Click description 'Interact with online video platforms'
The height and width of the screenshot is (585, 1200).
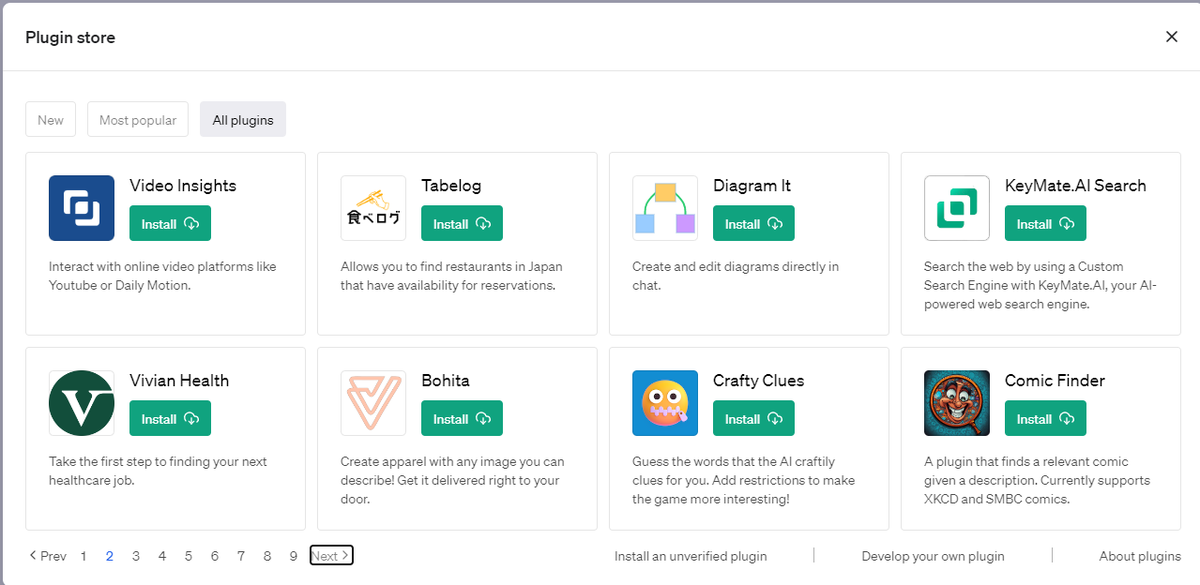(163, 276)
